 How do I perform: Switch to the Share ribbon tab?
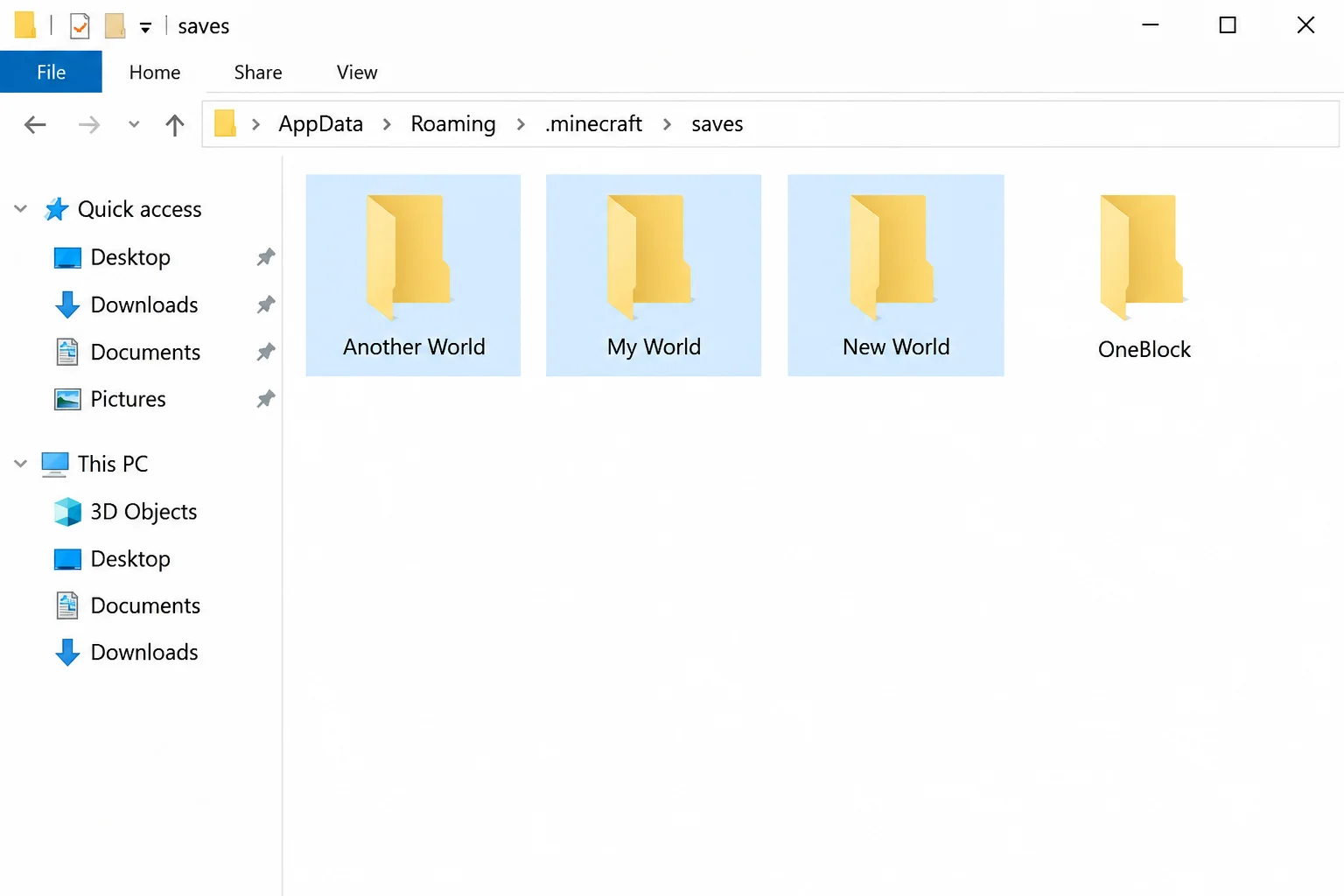click(x=258, y=72)
